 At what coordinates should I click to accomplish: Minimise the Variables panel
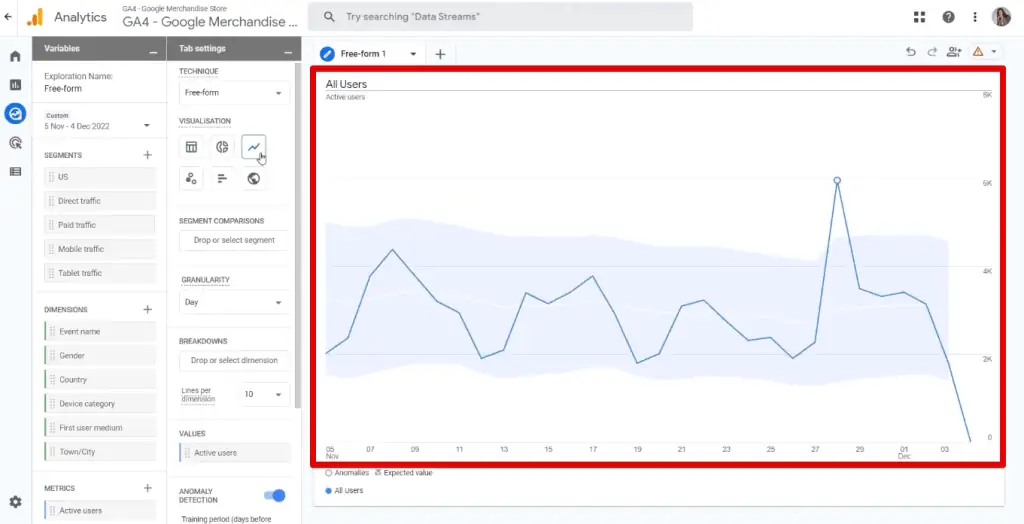point(153,51)
